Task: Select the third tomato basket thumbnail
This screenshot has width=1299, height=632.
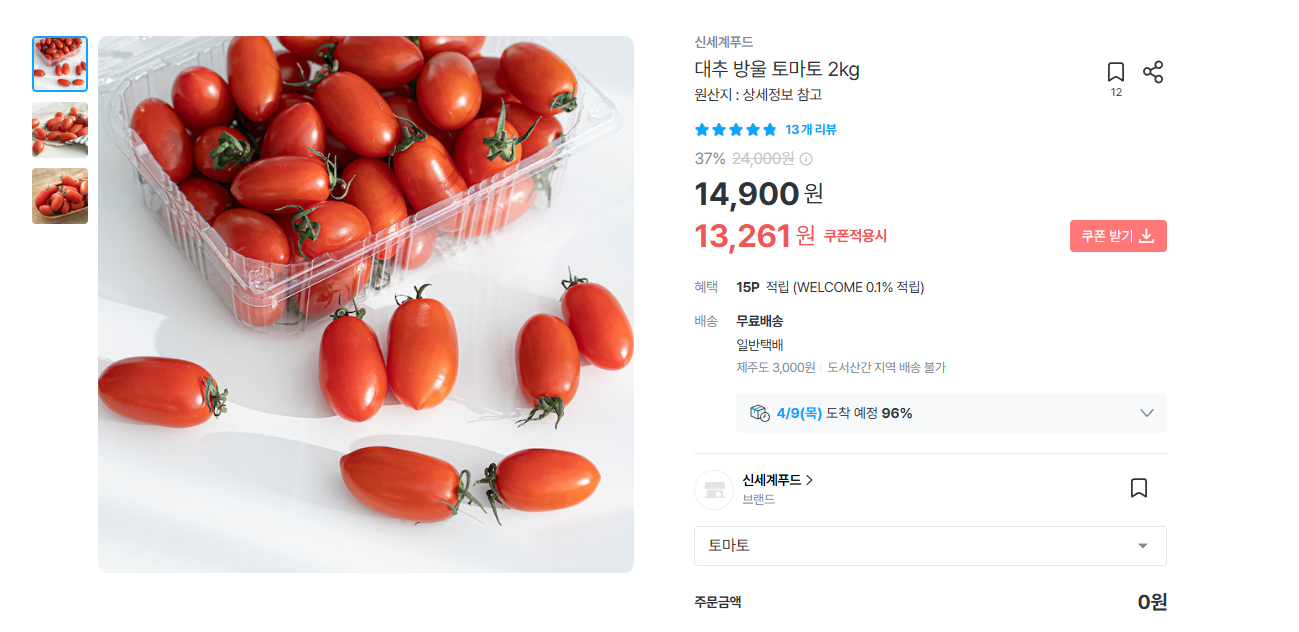Action: click(x=60, y=196)
